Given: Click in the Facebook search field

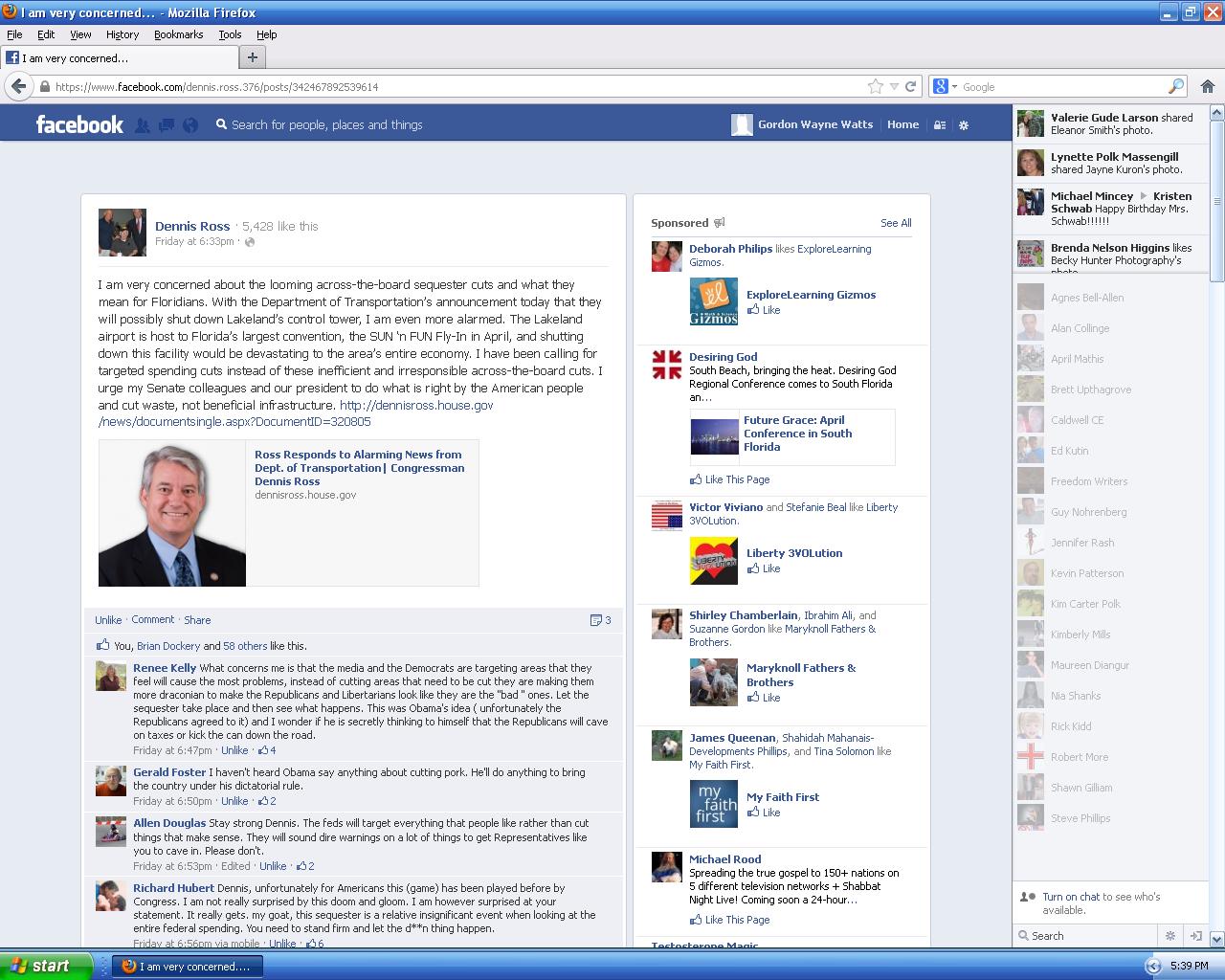Looking at the screenshot, I should pyautogui.click(x=326, y=124).
